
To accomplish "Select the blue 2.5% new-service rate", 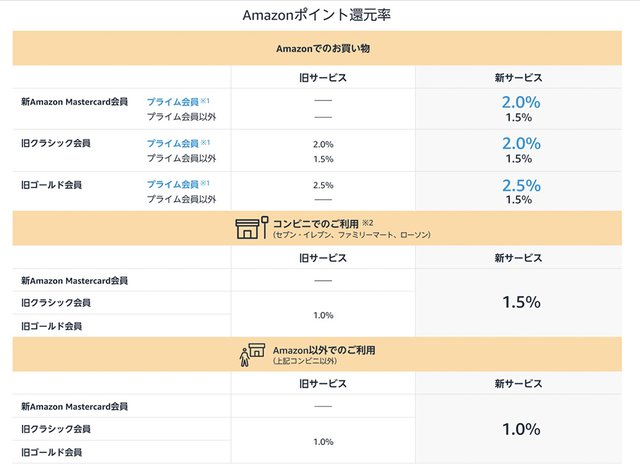I will coord(520,185).
